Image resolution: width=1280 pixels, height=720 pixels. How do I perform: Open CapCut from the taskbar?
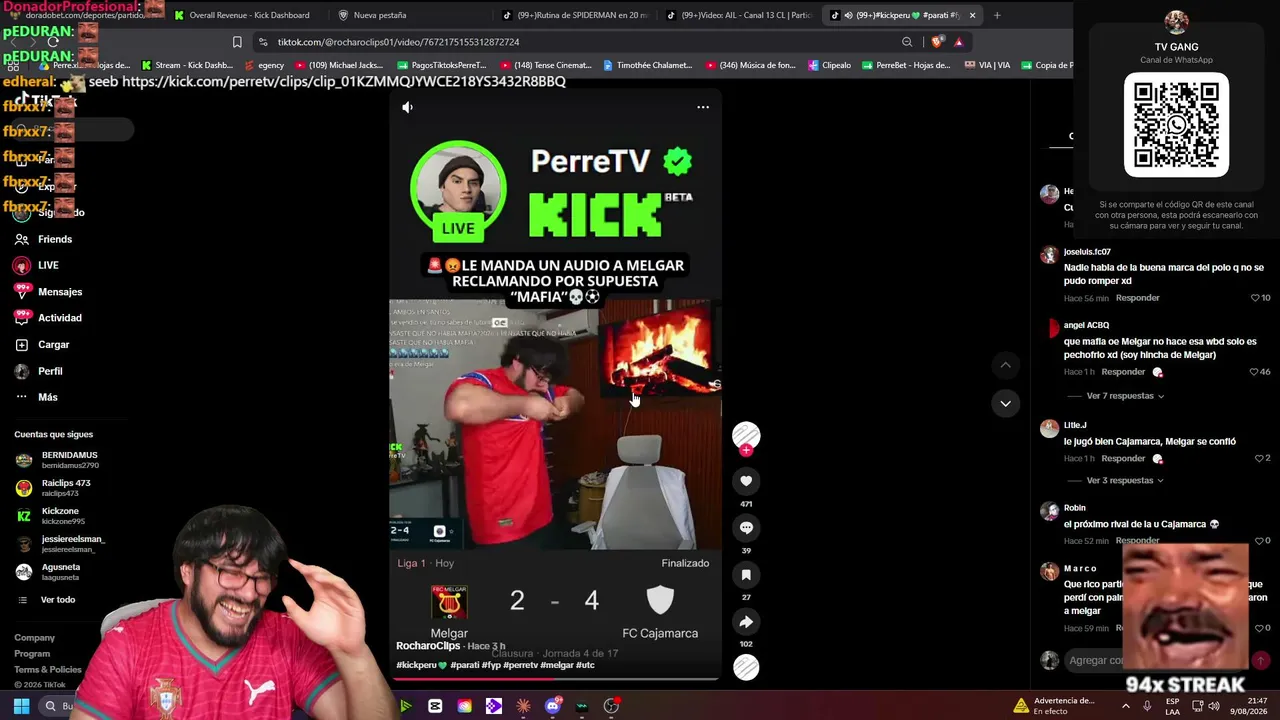[x=435, y=706]
